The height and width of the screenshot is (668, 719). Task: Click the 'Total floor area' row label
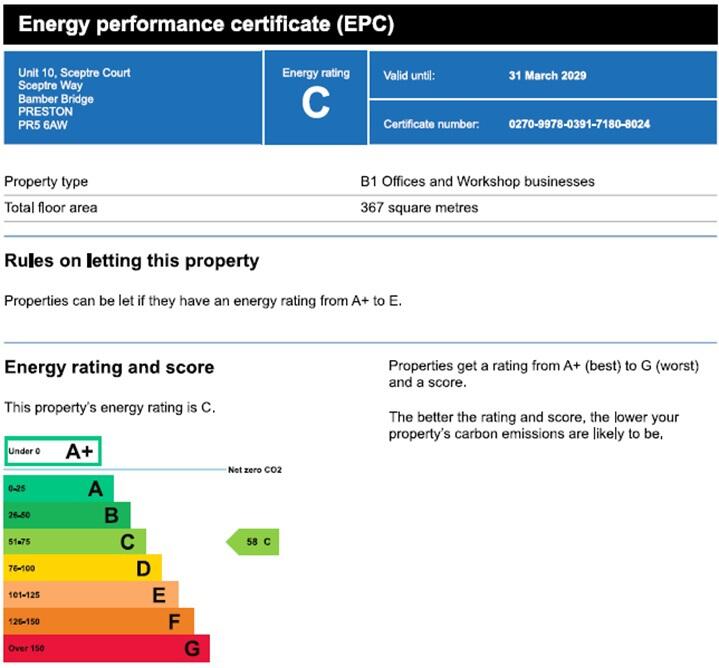[x=51, y=208]
